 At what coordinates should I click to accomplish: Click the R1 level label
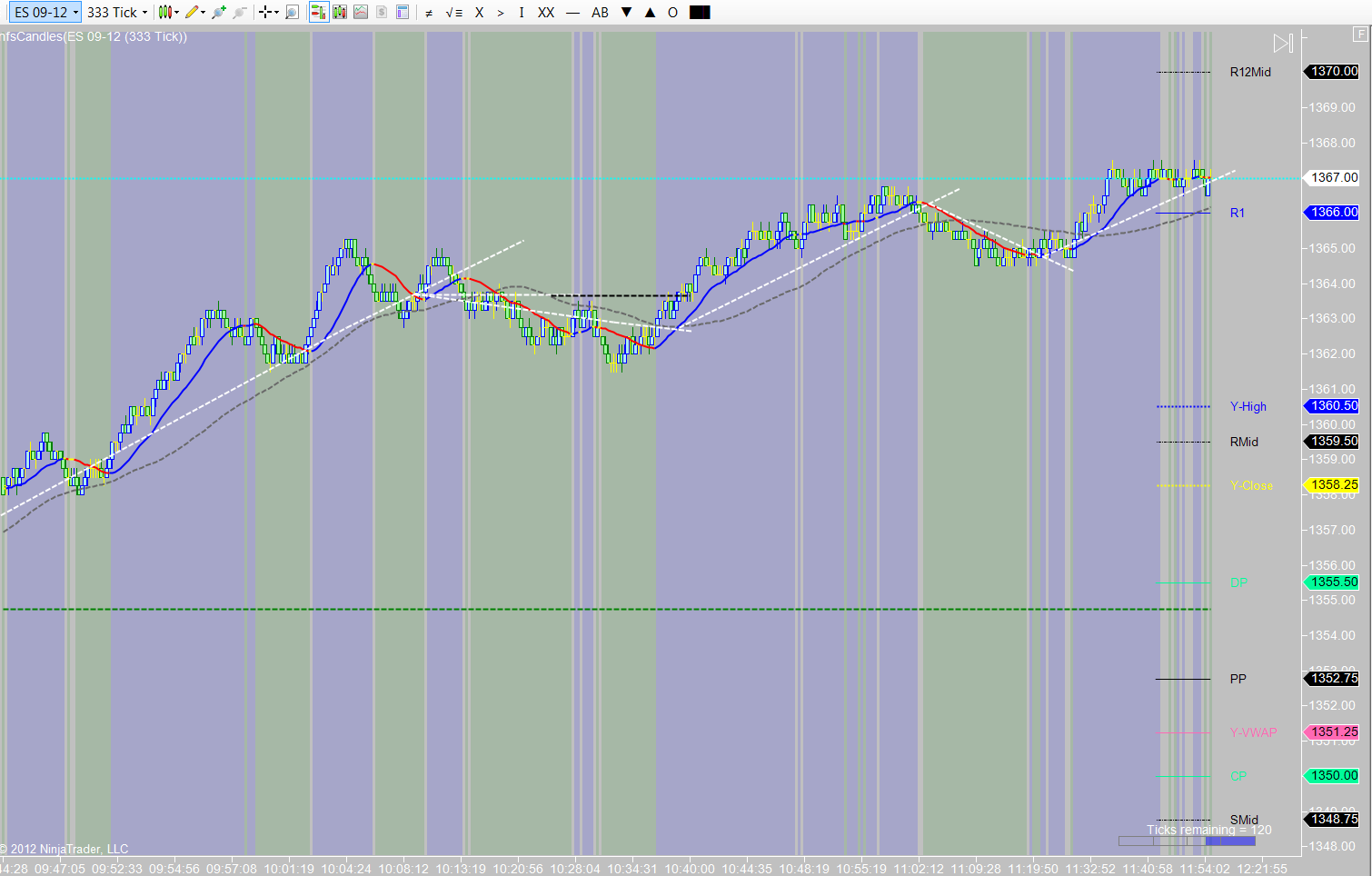click(1238, 213)
